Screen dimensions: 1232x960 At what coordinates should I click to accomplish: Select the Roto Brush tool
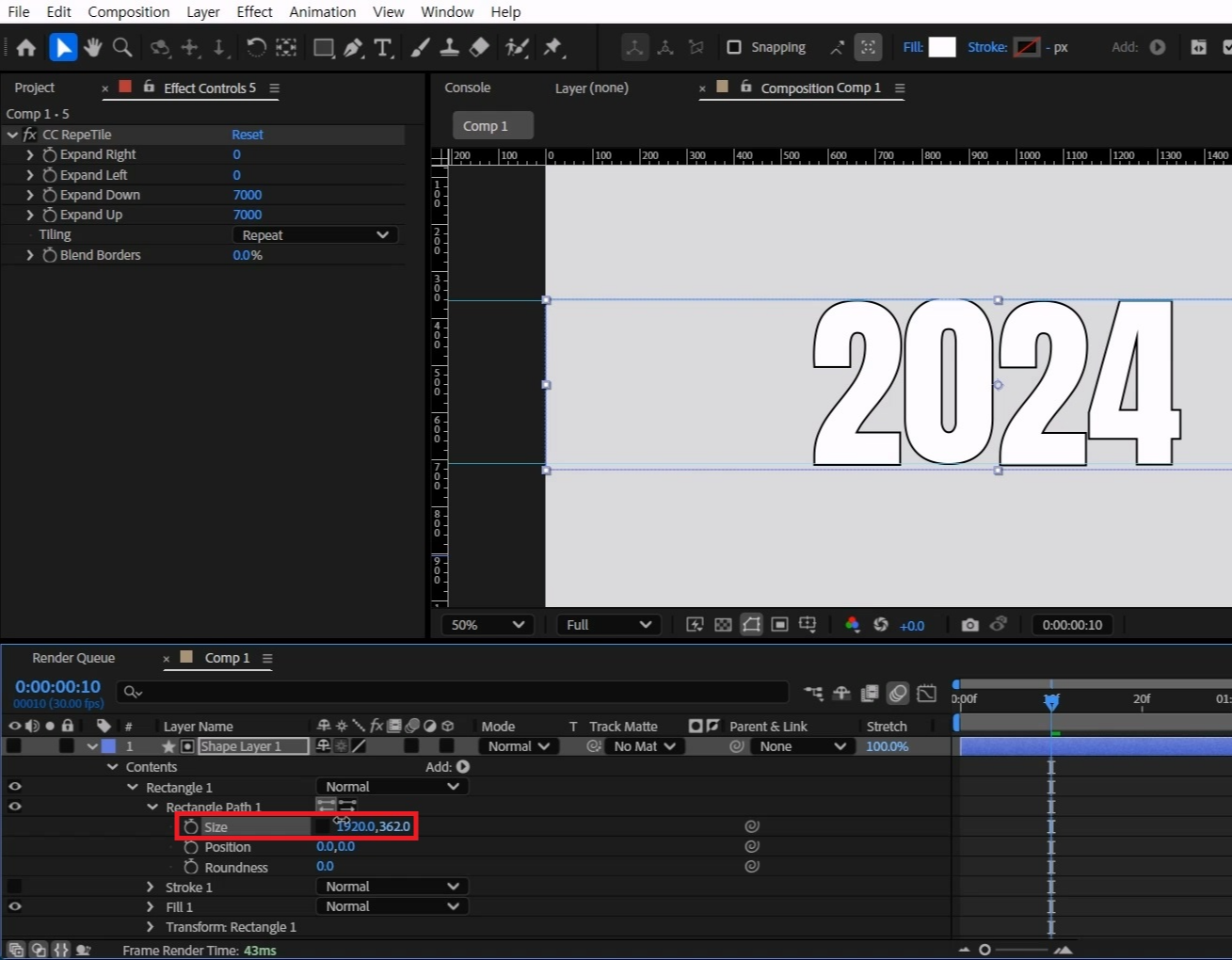(x=517, y=47)
